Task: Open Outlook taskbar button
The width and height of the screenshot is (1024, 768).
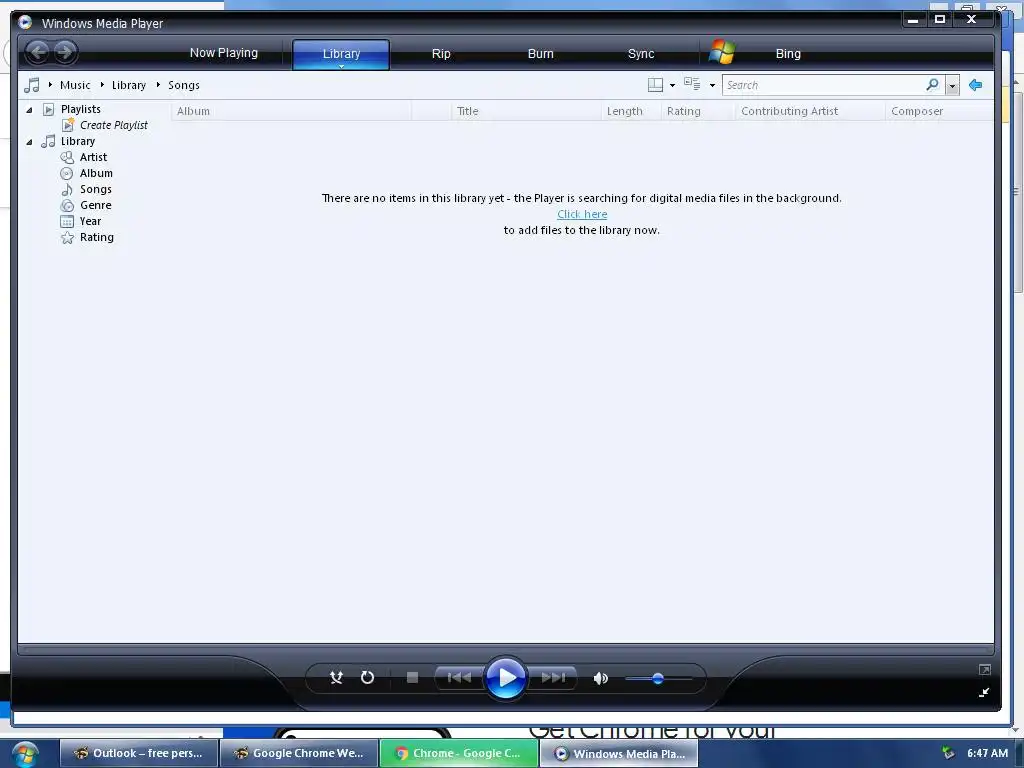Action: [x=138, y=753]
